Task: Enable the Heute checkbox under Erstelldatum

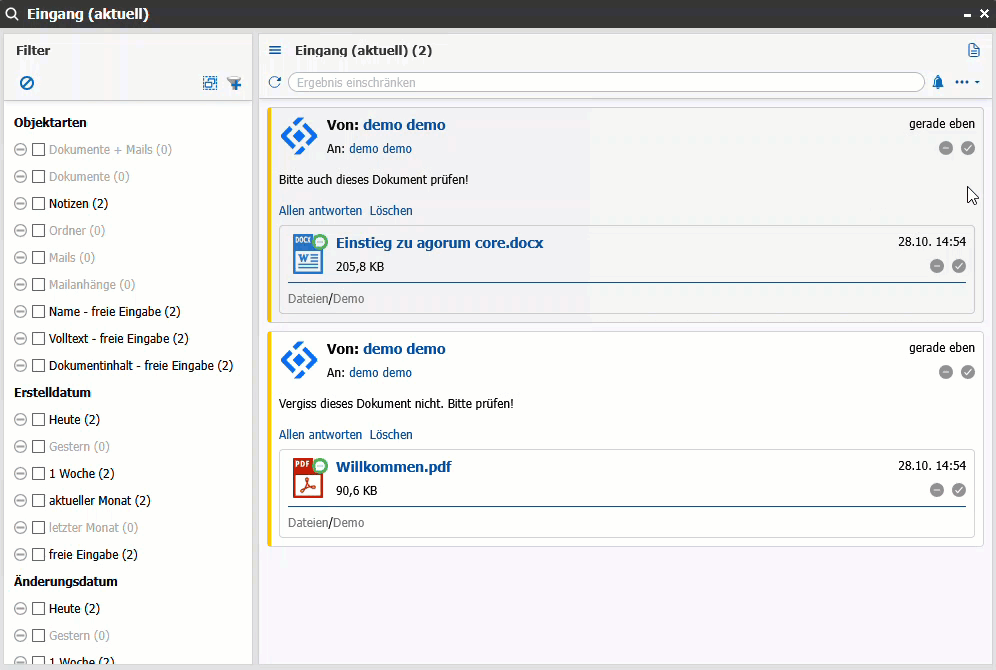Action: [39, 420]
